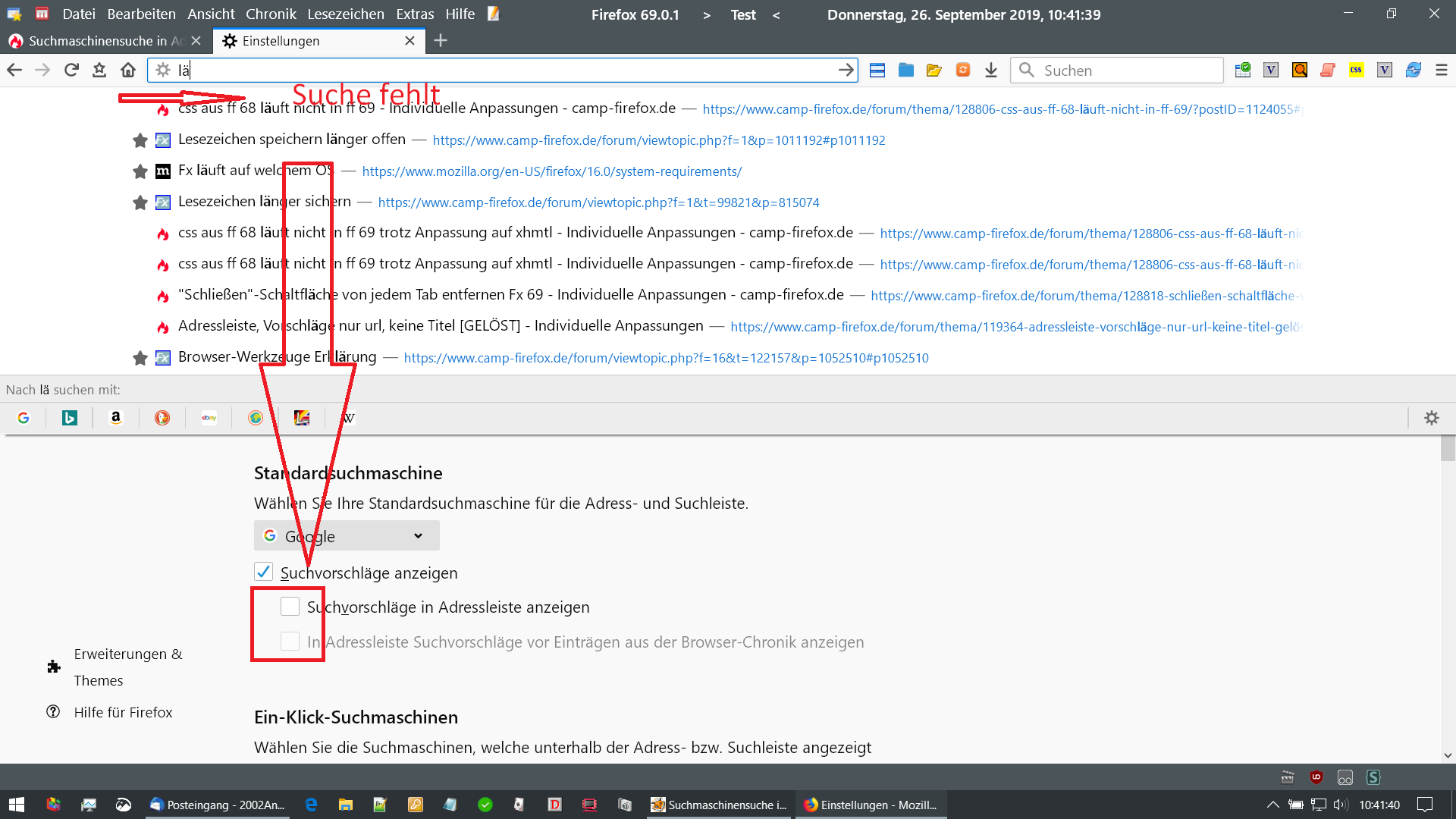Open the Google default search engine dropdown
Viewport: 1456px width, 819px height.
point(347,536)
